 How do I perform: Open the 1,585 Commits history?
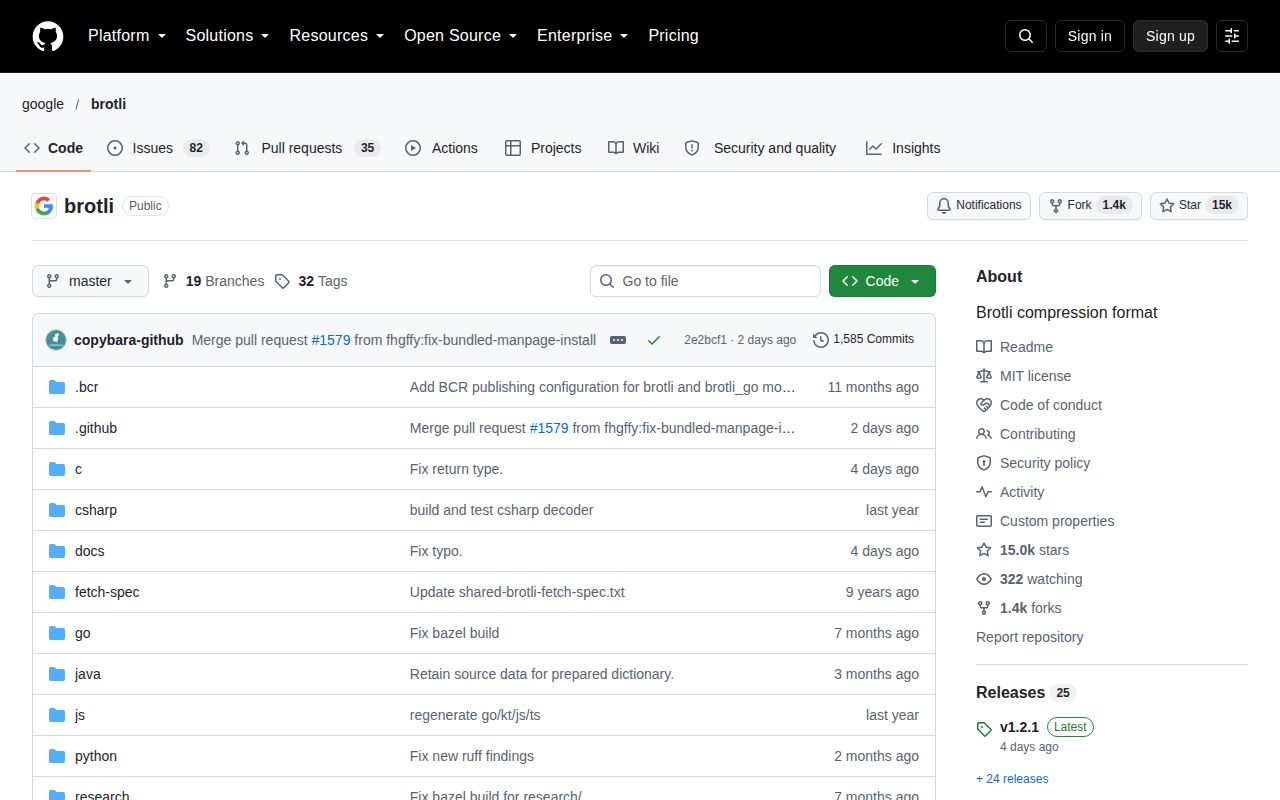864,340
